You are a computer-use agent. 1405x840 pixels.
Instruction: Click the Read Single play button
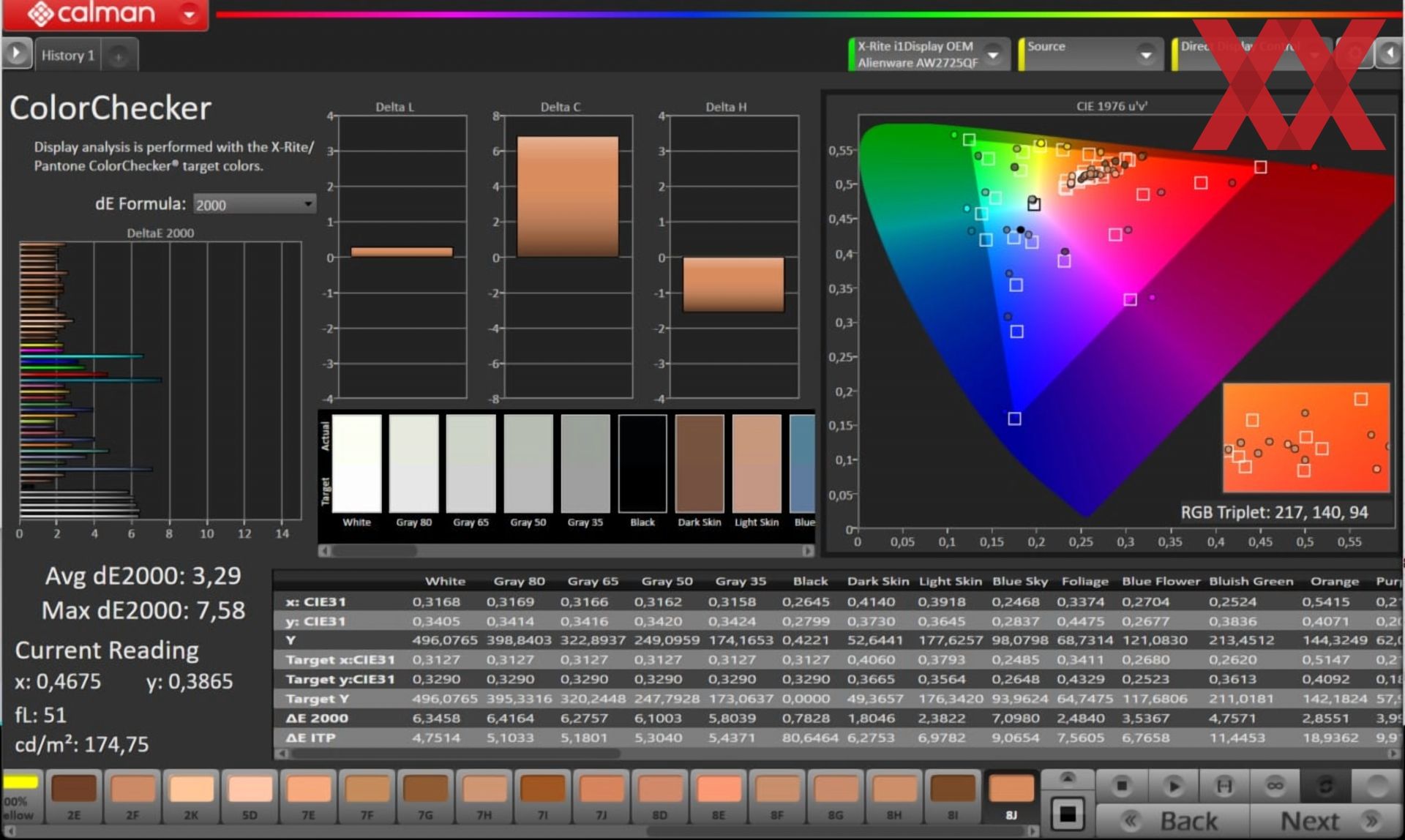pos(1173,786)
